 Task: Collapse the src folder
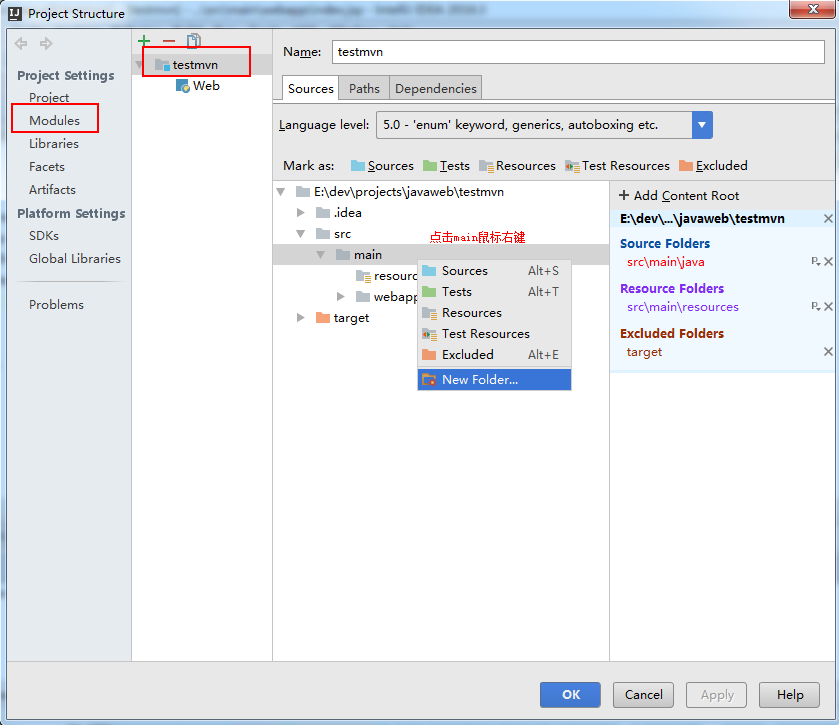click(x=301, y=234)
